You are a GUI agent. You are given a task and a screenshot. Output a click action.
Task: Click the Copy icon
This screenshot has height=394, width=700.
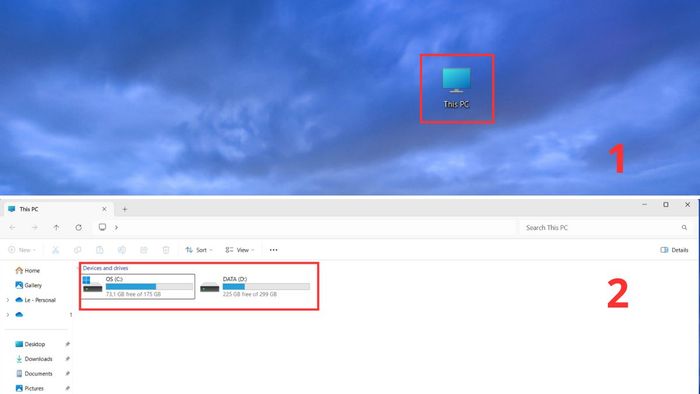click(x=78, y=250)
